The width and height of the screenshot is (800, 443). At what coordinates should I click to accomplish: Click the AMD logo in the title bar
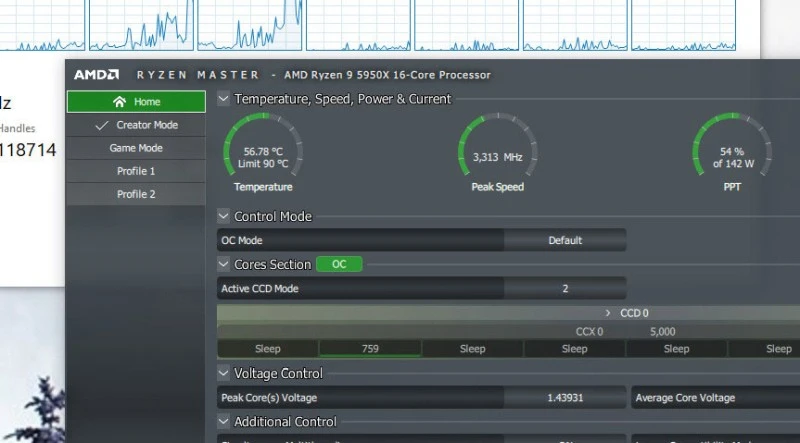click(96, 75)
